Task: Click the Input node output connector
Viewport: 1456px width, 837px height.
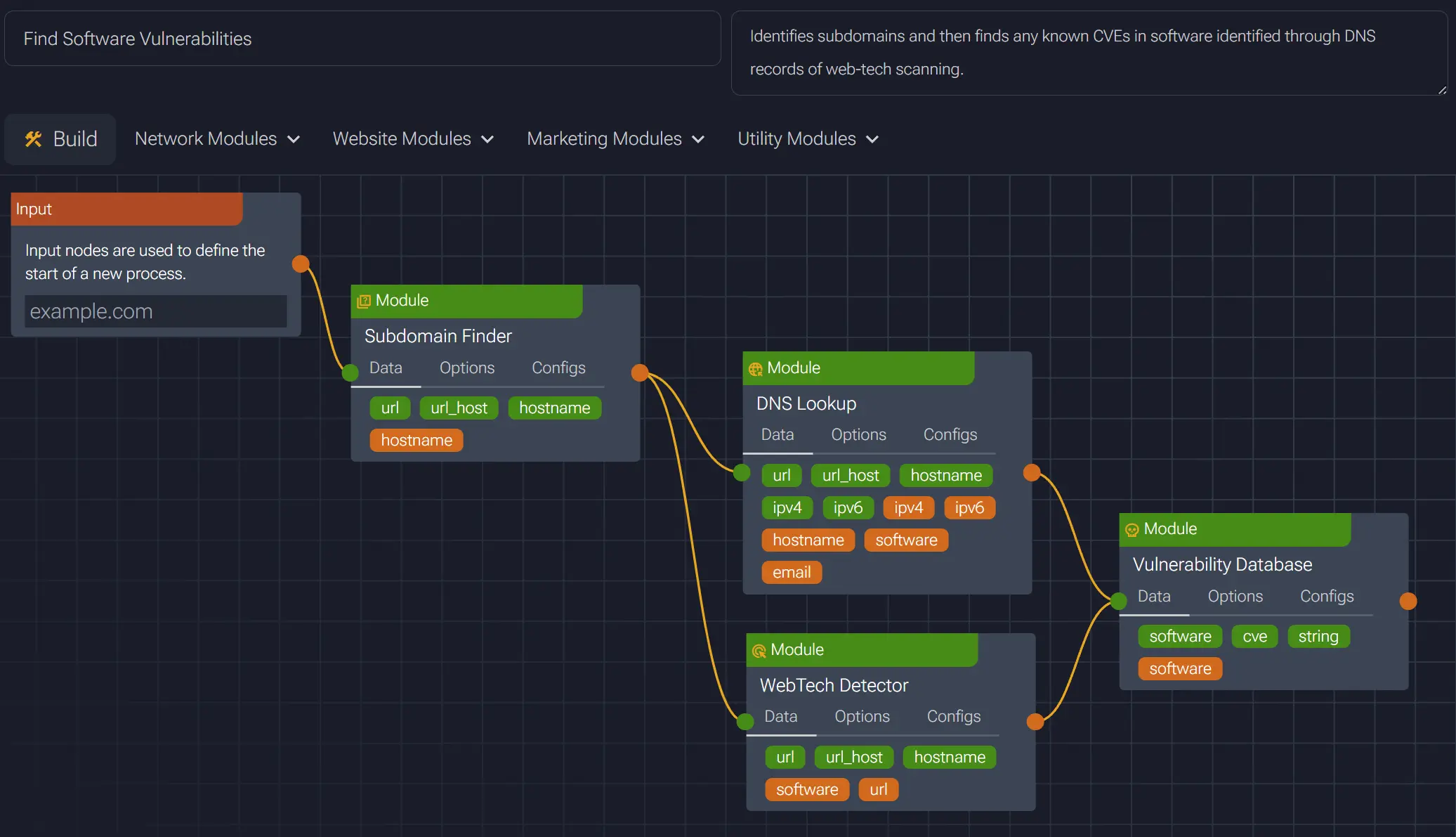Action: (301, 264)
